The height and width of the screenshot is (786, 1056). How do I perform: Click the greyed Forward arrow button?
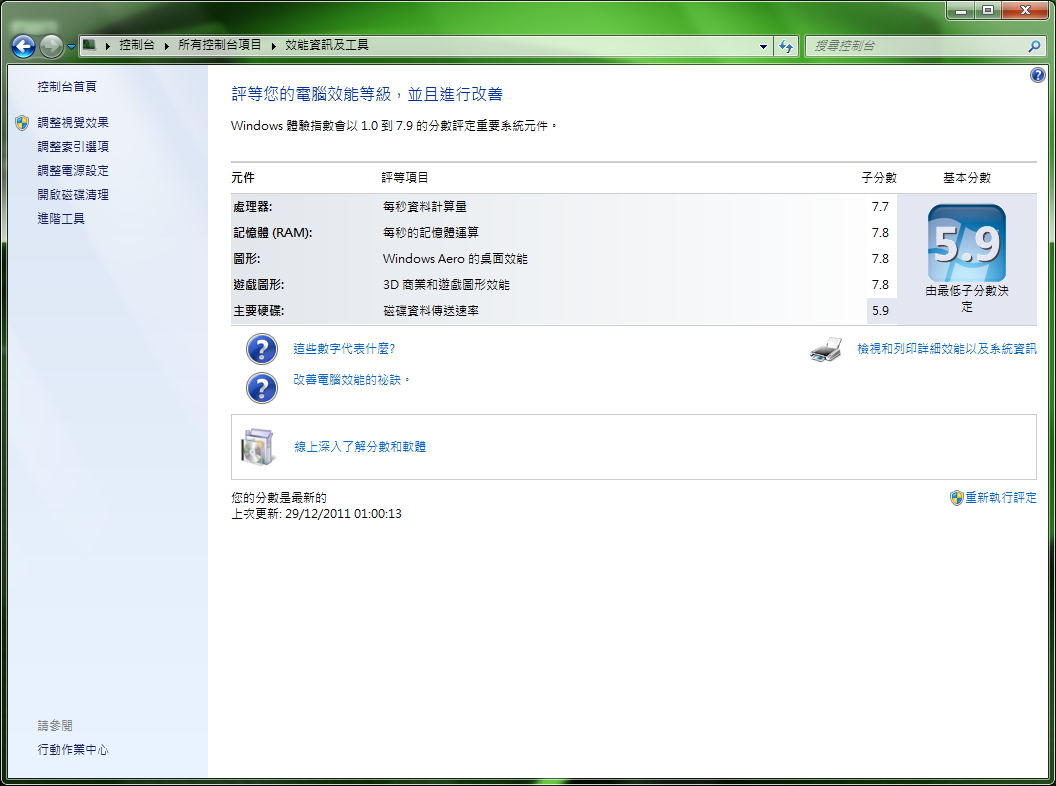[x=51, y=46]
